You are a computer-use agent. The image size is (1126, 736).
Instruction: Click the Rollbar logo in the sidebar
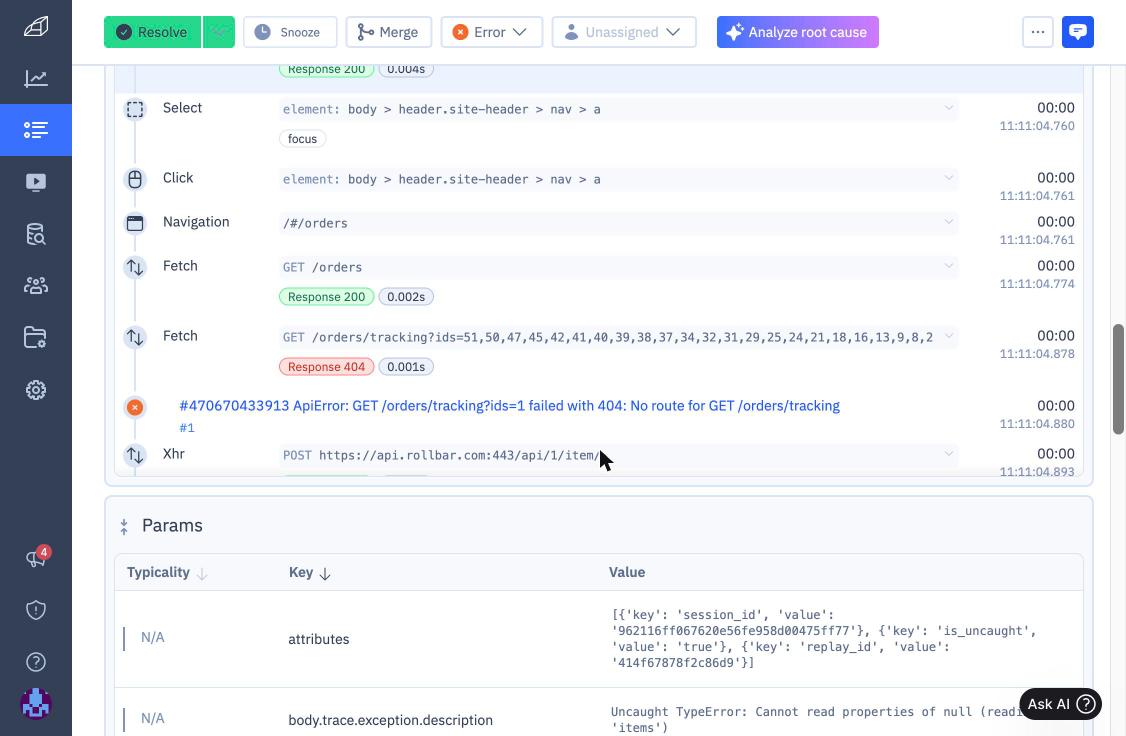(36, 27)
